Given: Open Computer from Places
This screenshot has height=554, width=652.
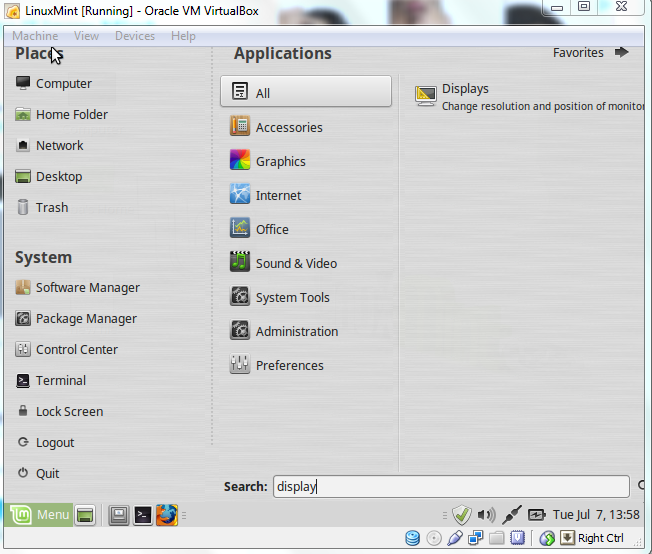Looking at the screenshot, I should 53,84.
